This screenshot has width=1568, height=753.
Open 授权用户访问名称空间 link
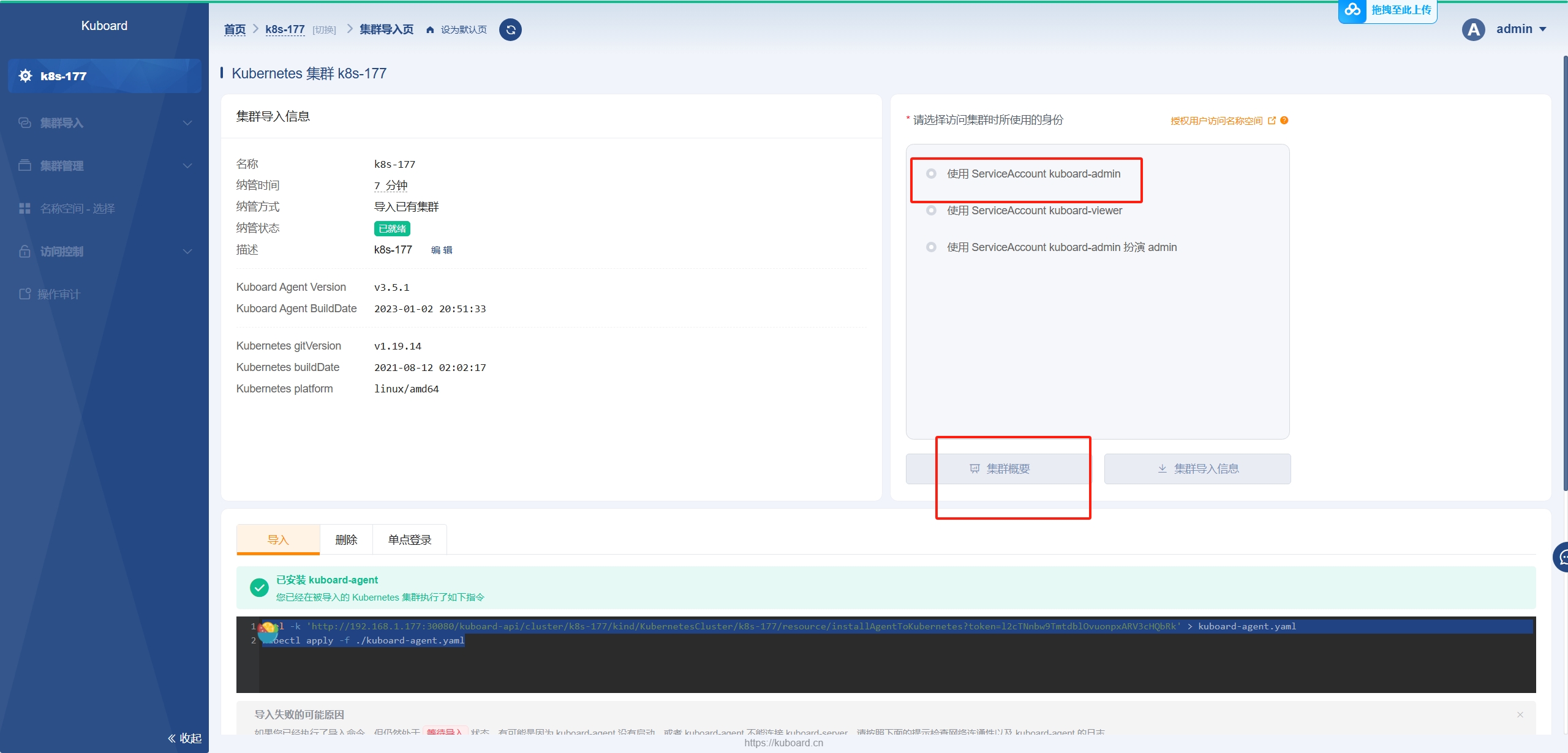pyautogui.click(x=1216, y=121)
